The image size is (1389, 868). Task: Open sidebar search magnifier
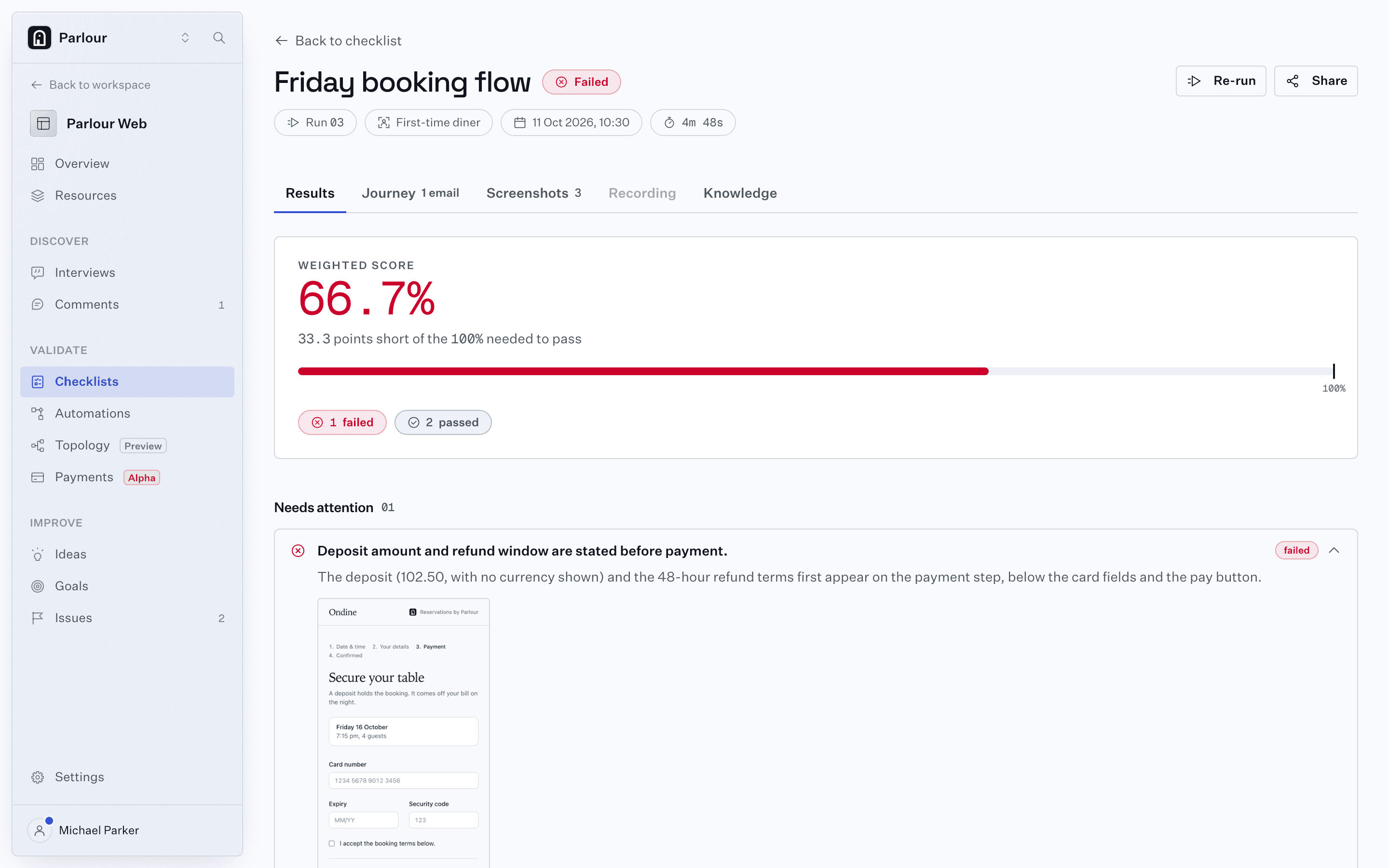218,38
